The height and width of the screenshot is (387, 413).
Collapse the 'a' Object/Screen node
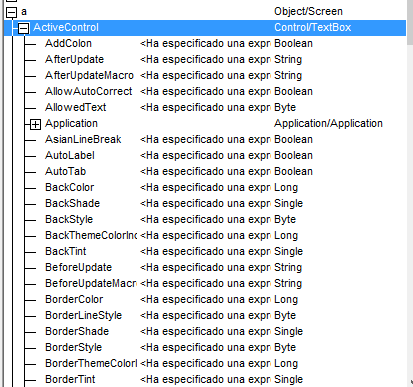pyautogui.click(x=12, y=13)
